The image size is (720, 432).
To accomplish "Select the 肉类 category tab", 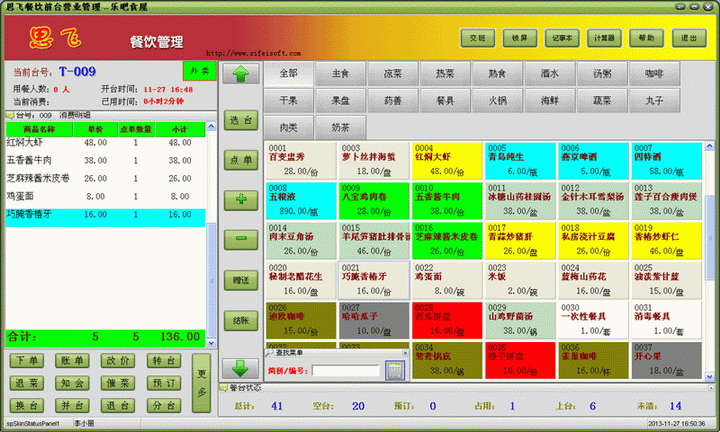I will click(288, 128).
